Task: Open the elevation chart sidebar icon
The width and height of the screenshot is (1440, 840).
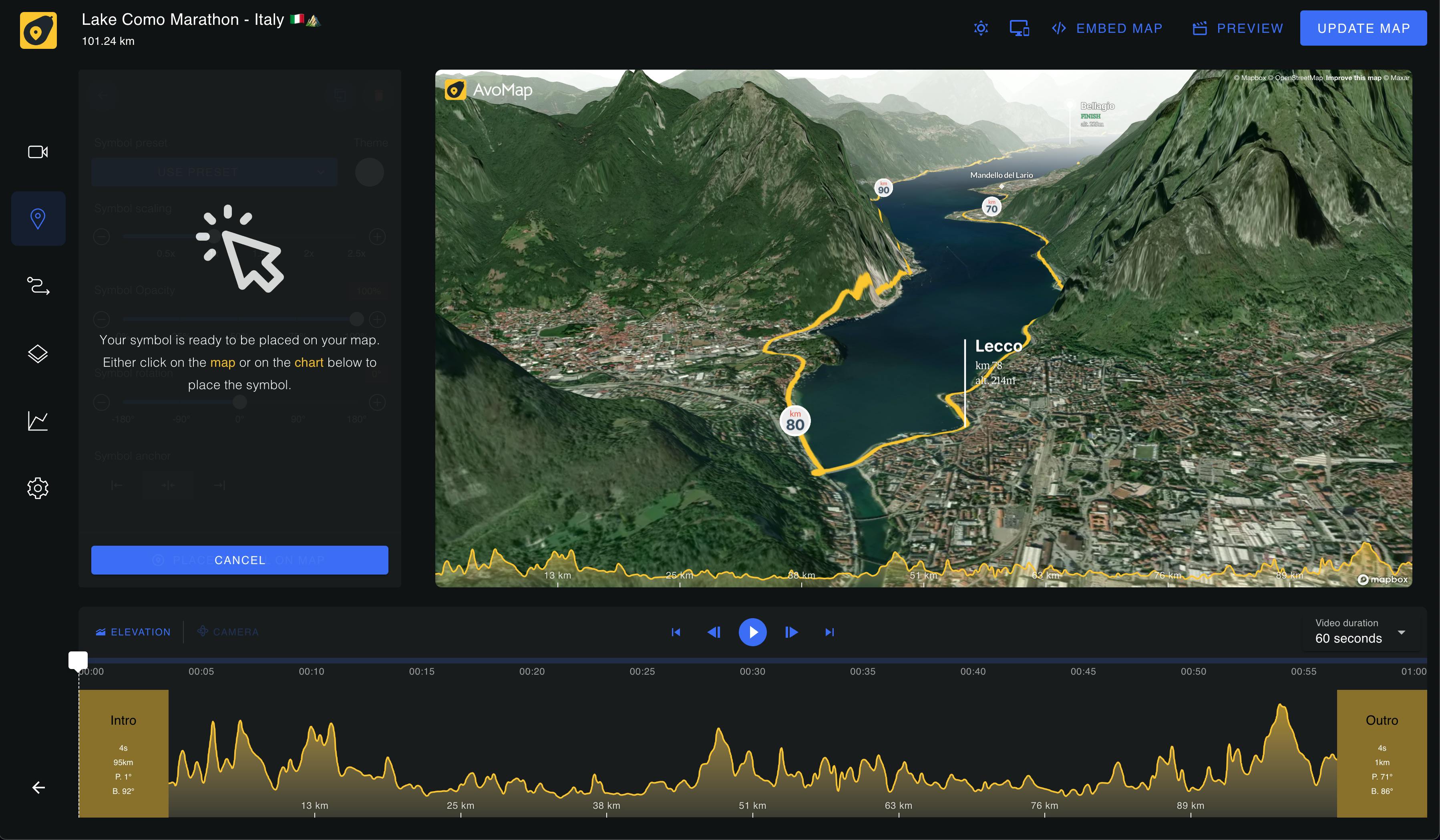Action: click(38, 421)
